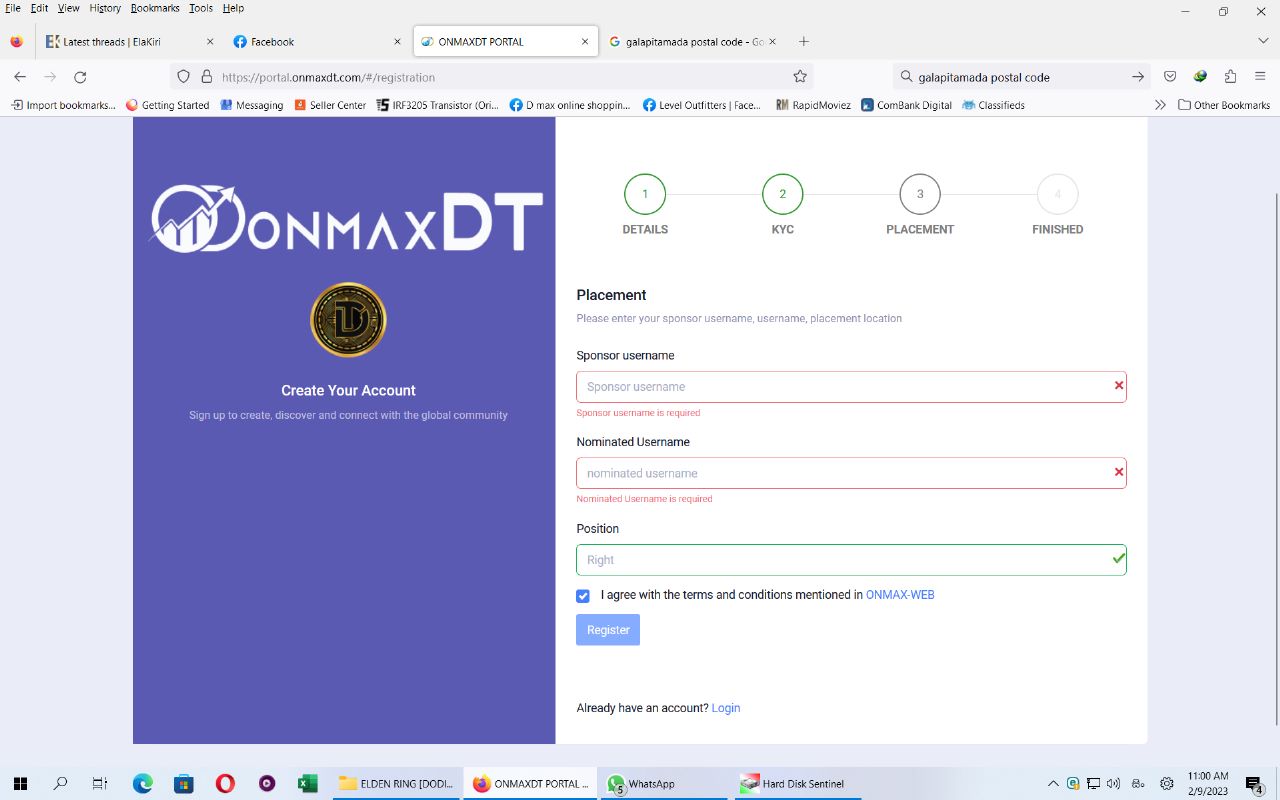The height and width of the screenshot is (800, 1280).
Task: Go back to the previous page
Action: tap(20, 77)
